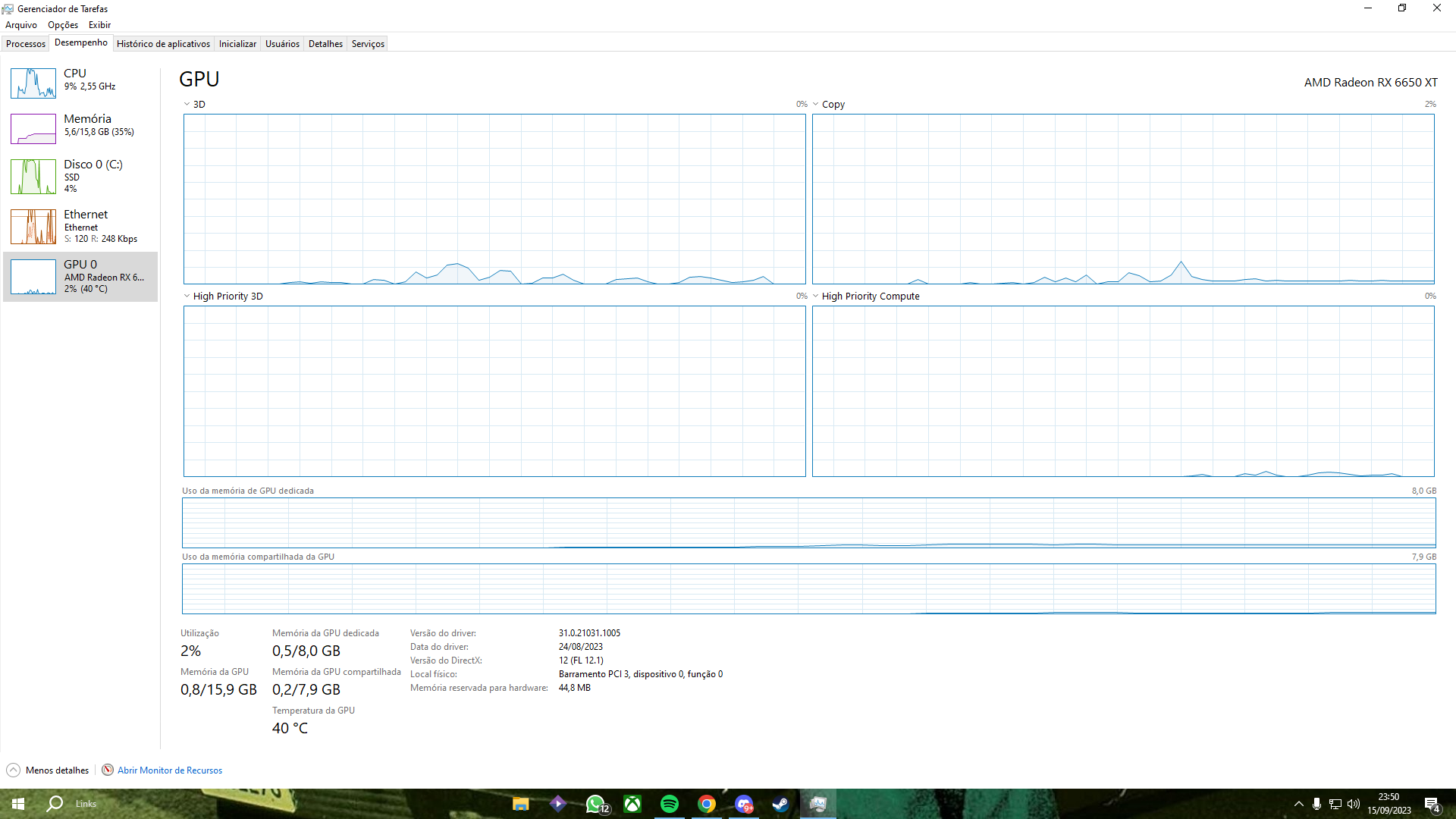Click the dedicated GPU memory graph
This screenshot has width=1456, height=819.
[808, 523]
